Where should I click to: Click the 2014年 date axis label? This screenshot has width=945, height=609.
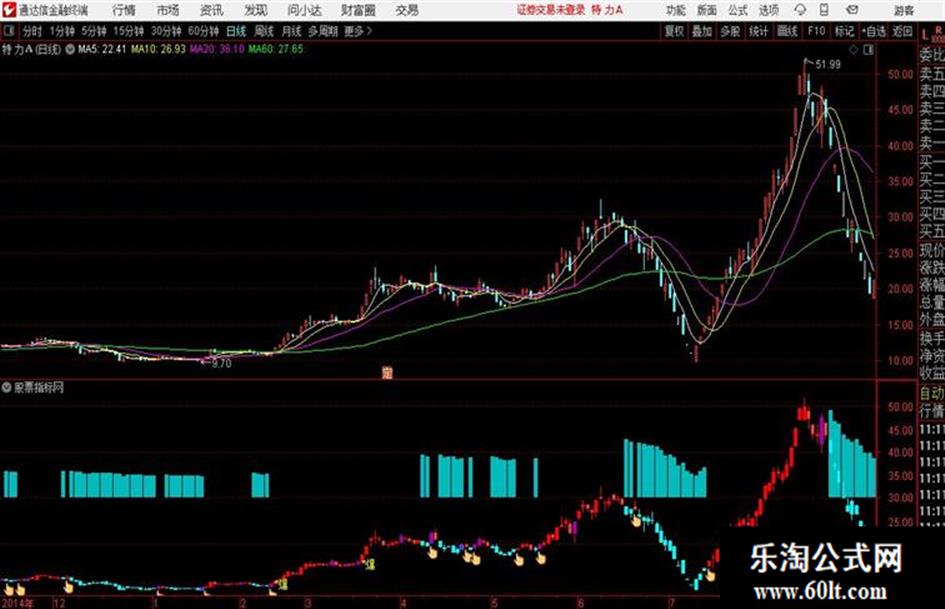pyautogui.click(x=18, y=603)
